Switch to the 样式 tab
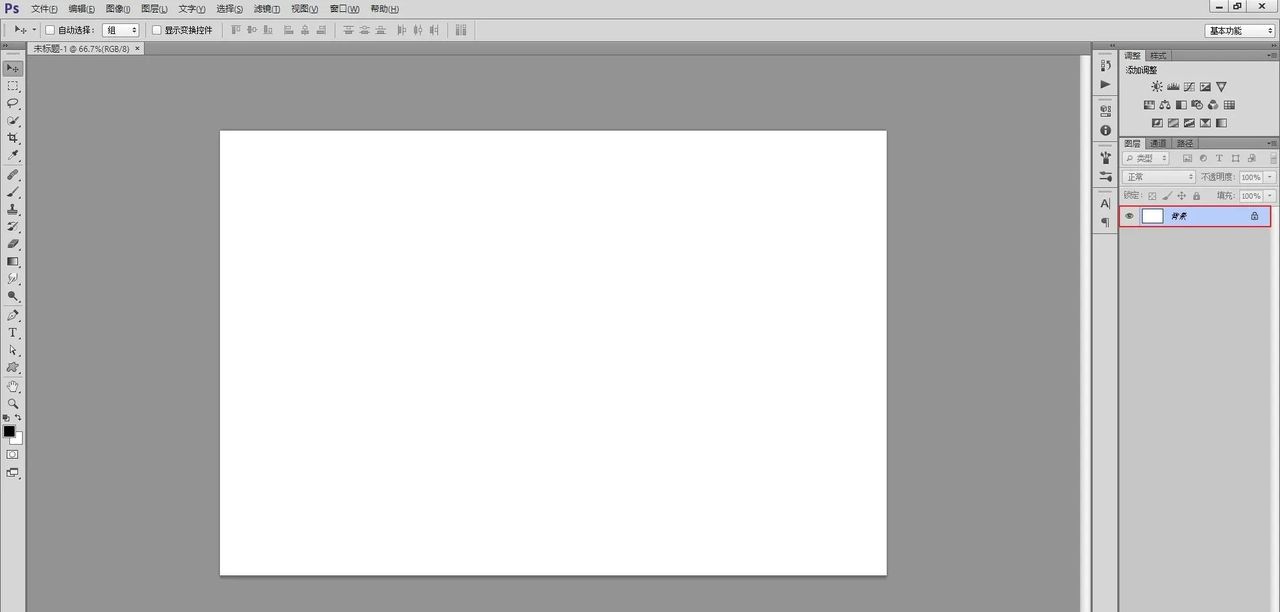This screenshot has height=612, width=1280. (1158, 56)
